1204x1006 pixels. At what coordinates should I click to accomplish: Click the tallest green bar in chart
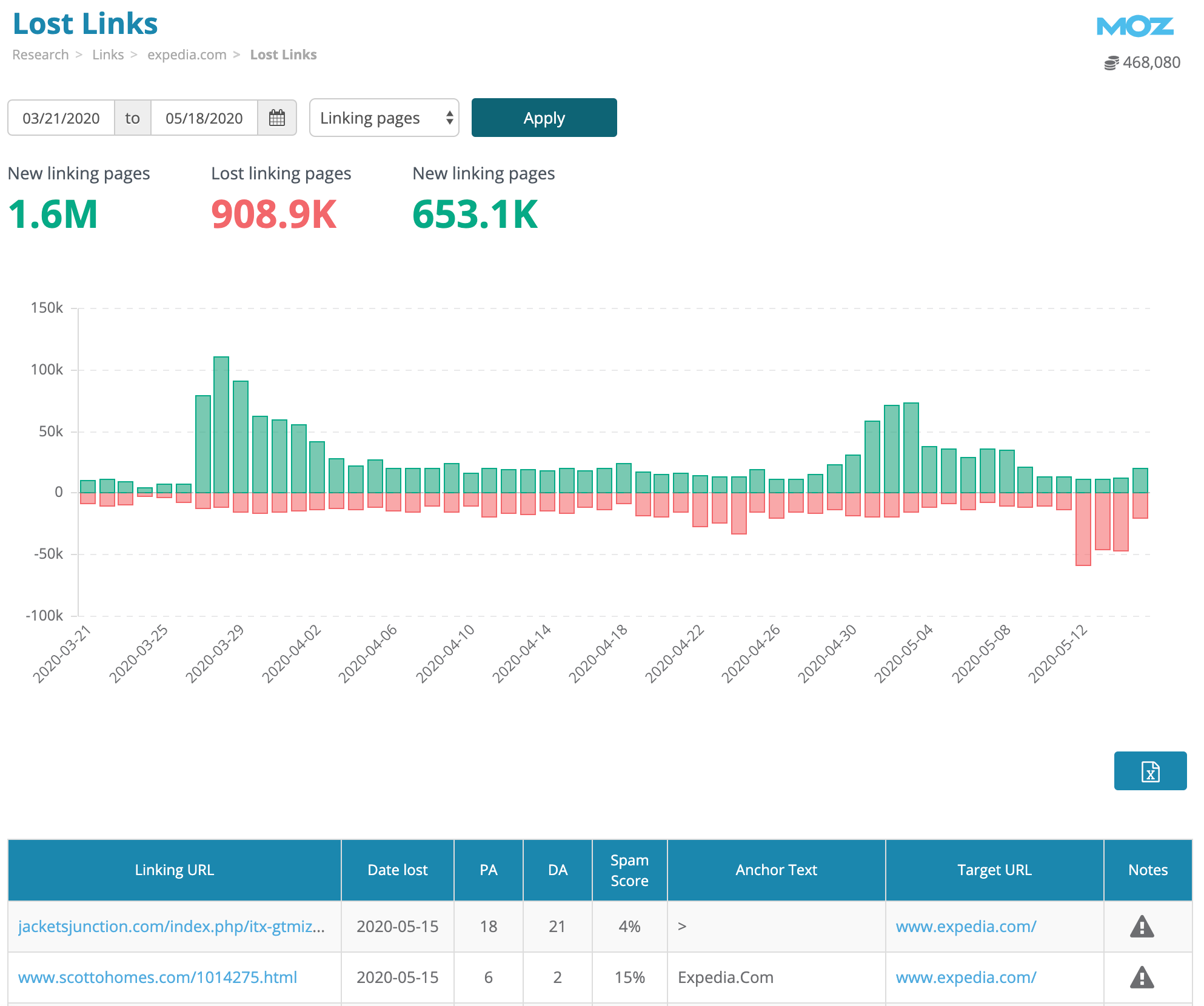(221, 424)
